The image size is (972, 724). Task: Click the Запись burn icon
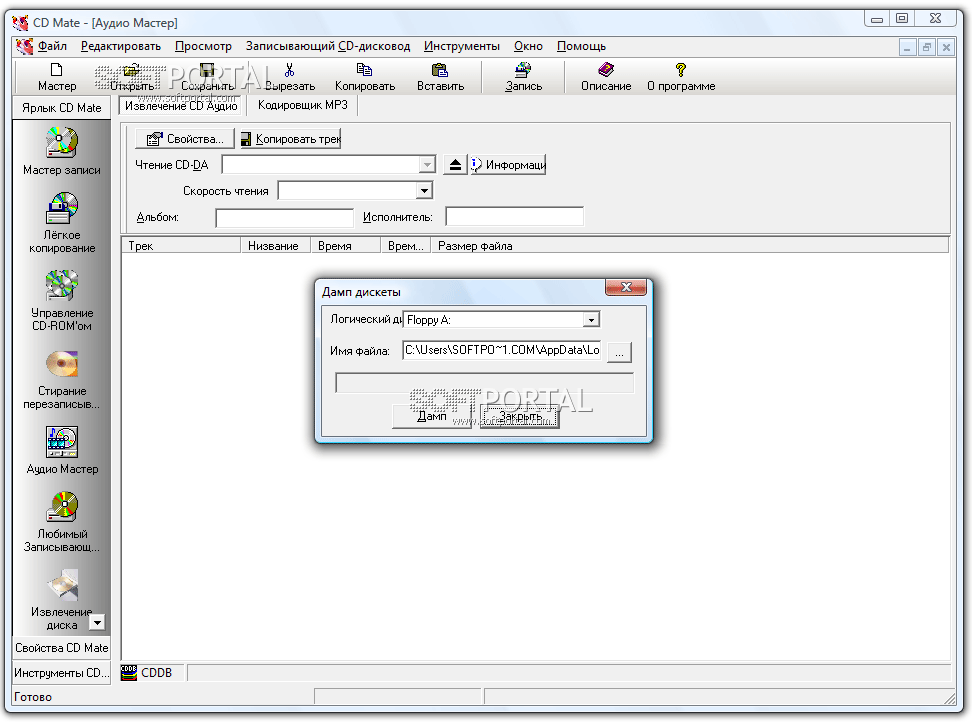coord(523,70)
